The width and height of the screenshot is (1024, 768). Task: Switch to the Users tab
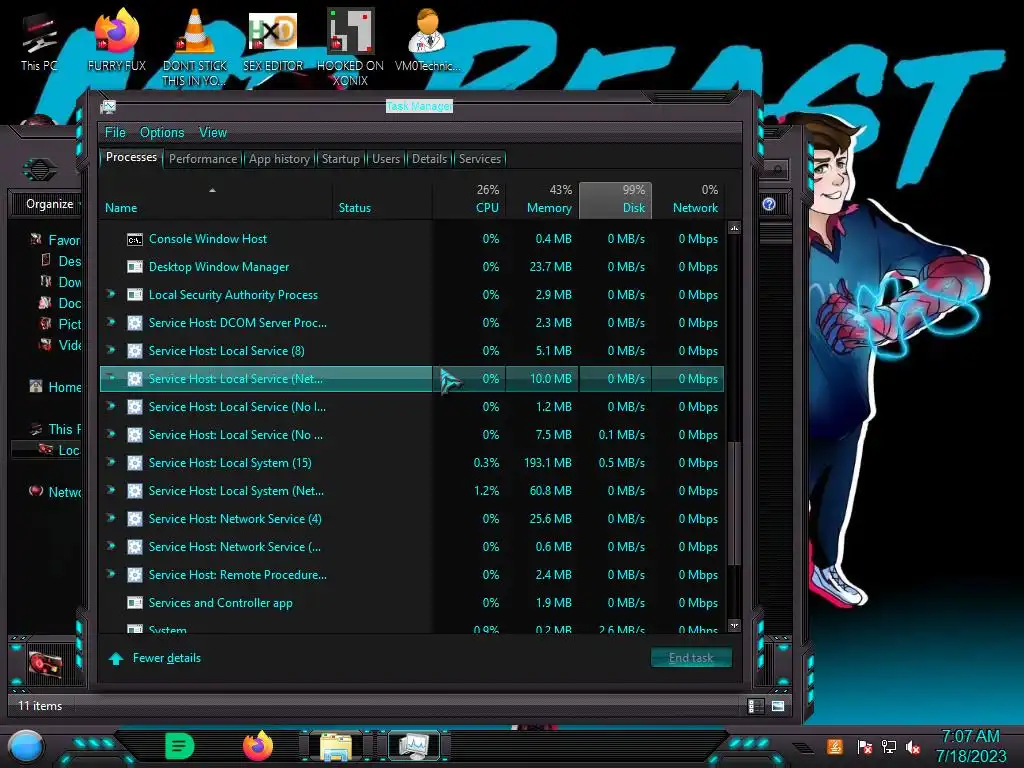[386, 159]
